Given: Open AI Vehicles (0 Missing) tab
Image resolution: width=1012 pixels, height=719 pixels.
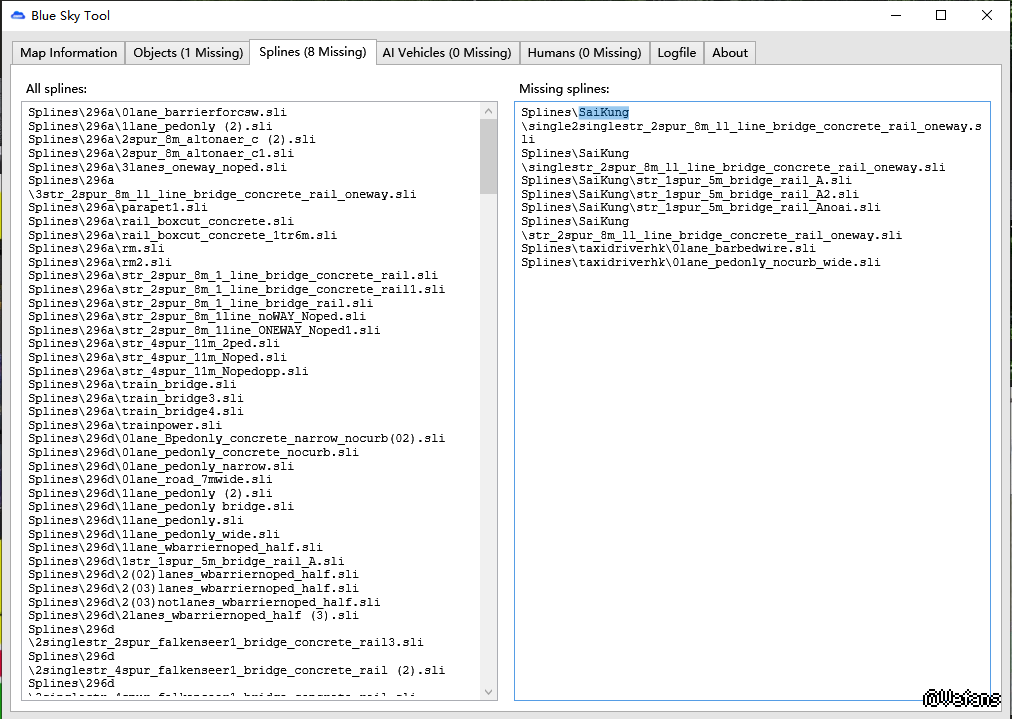Looking at the screenshot, I should (x=446, y=53).
